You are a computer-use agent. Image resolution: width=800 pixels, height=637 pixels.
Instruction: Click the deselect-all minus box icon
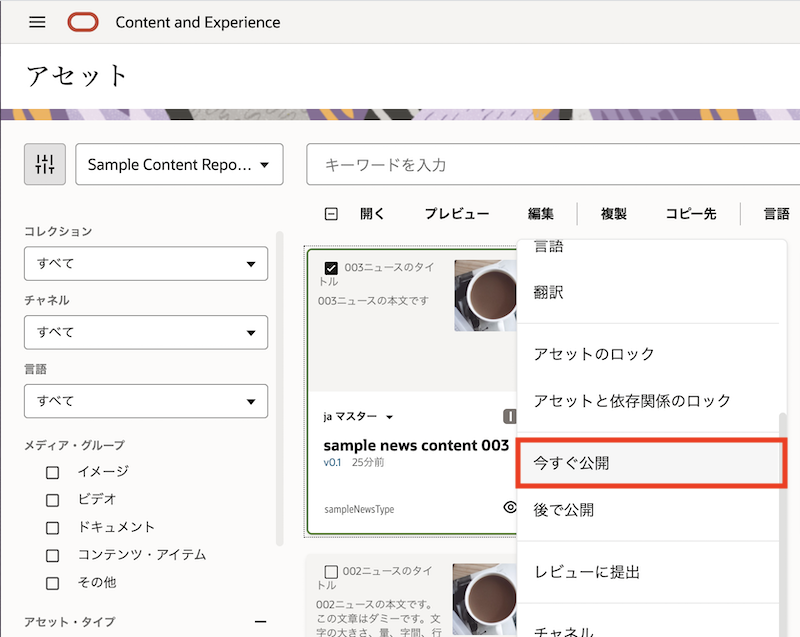click(x=331, y=214)
